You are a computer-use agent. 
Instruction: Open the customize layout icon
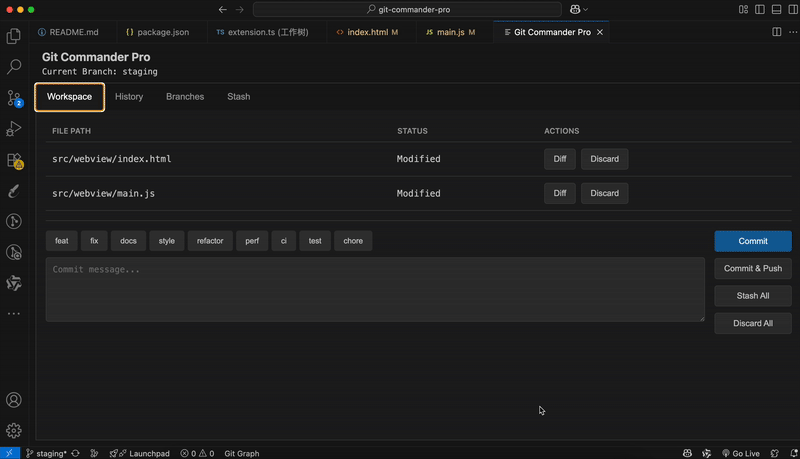click(x=743, y=9)
